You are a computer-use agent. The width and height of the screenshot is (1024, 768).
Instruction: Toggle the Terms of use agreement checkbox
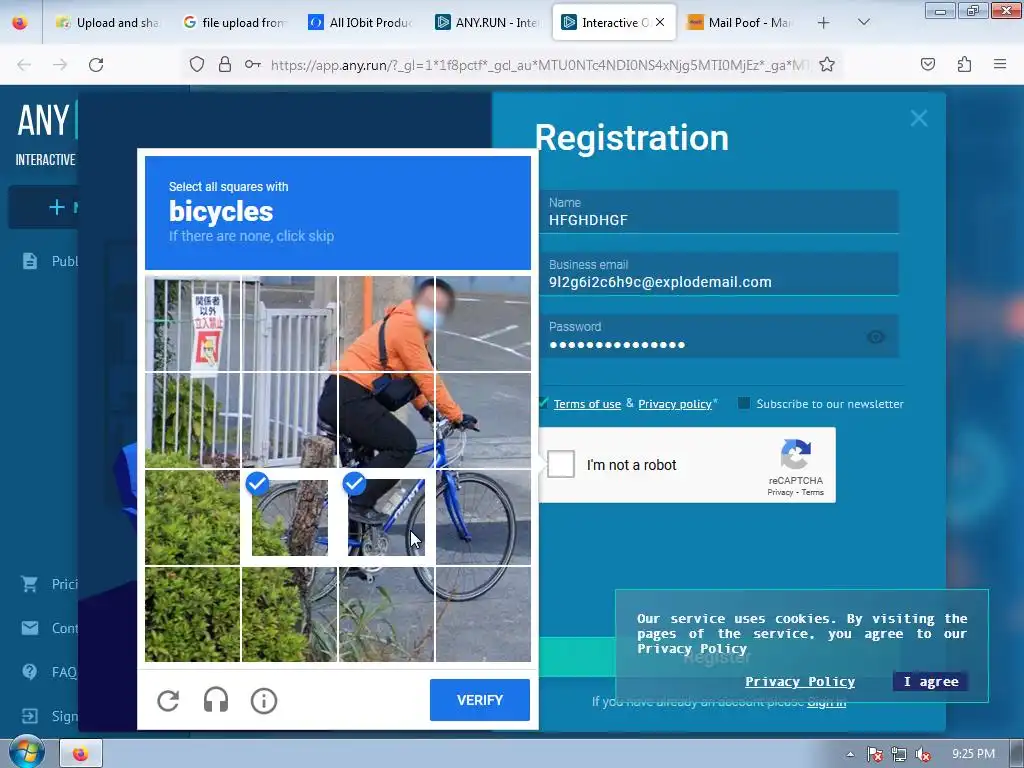[543, 403]
